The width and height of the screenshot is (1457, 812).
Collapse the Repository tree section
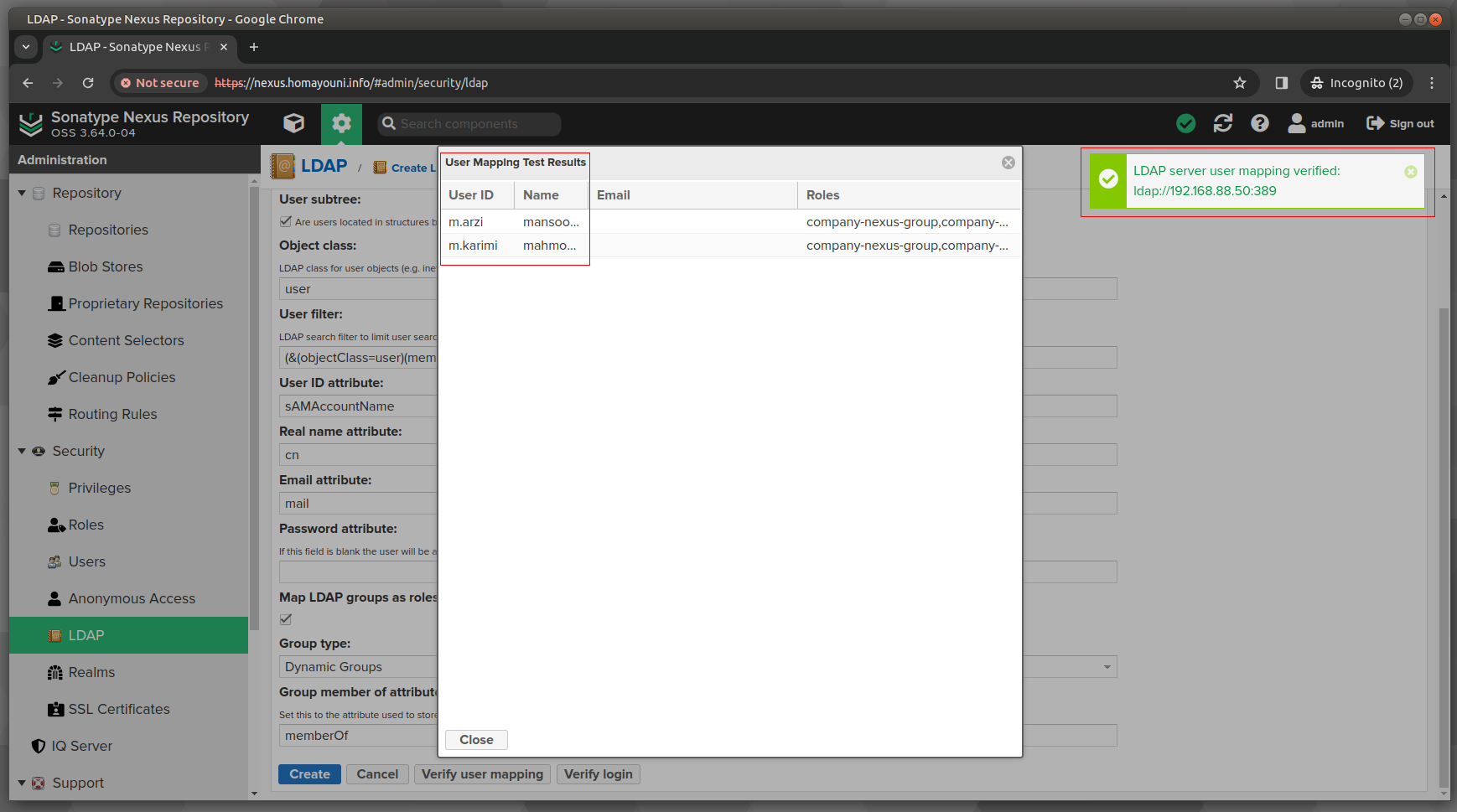[22, 194]
